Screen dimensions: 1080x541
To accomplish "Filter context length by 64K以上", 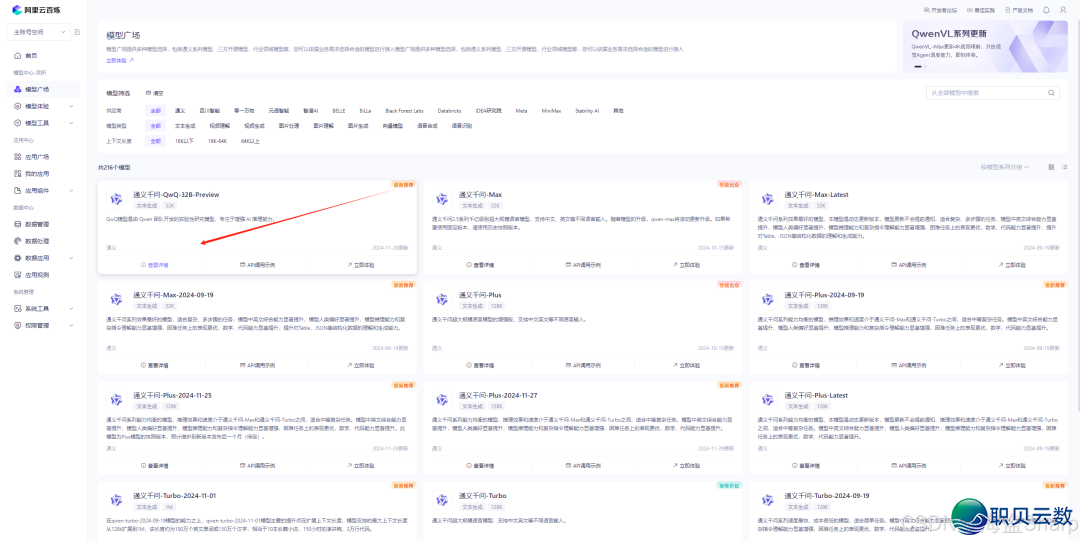I will point(250,141).
